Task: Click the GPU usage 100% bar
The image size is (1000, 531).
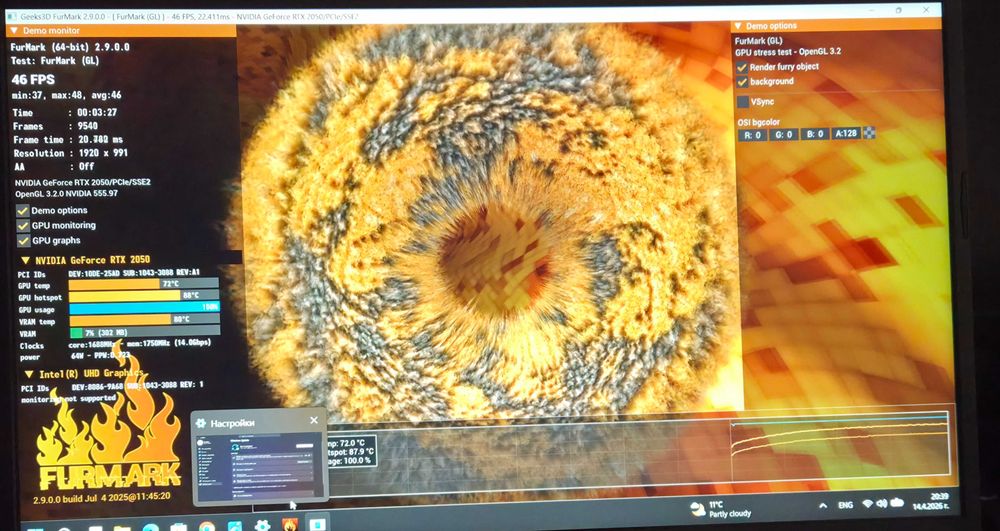Action: tap(144, 309)
